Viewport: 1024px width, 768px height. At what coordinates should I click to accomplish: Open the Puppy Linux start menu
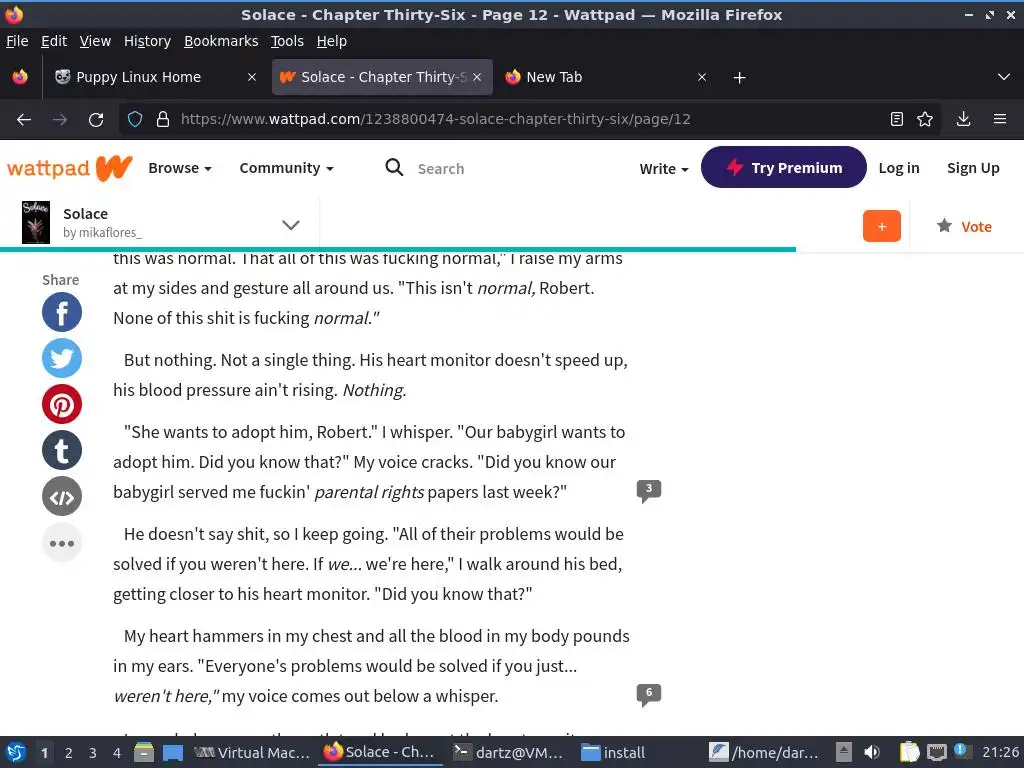coord(16,752)
